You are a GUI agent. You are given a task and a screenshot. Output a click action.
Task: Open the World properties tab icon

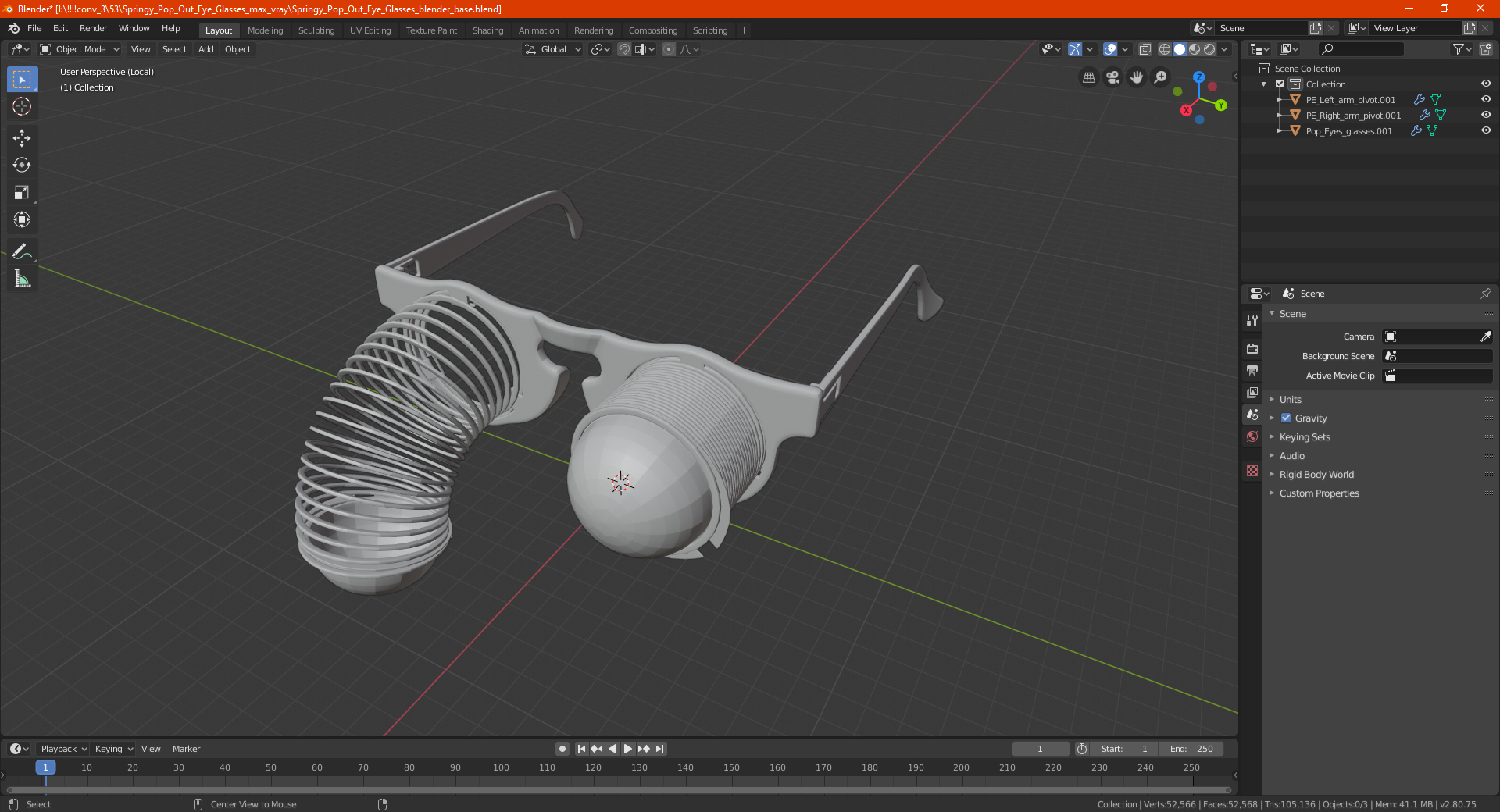[1252, 436]
